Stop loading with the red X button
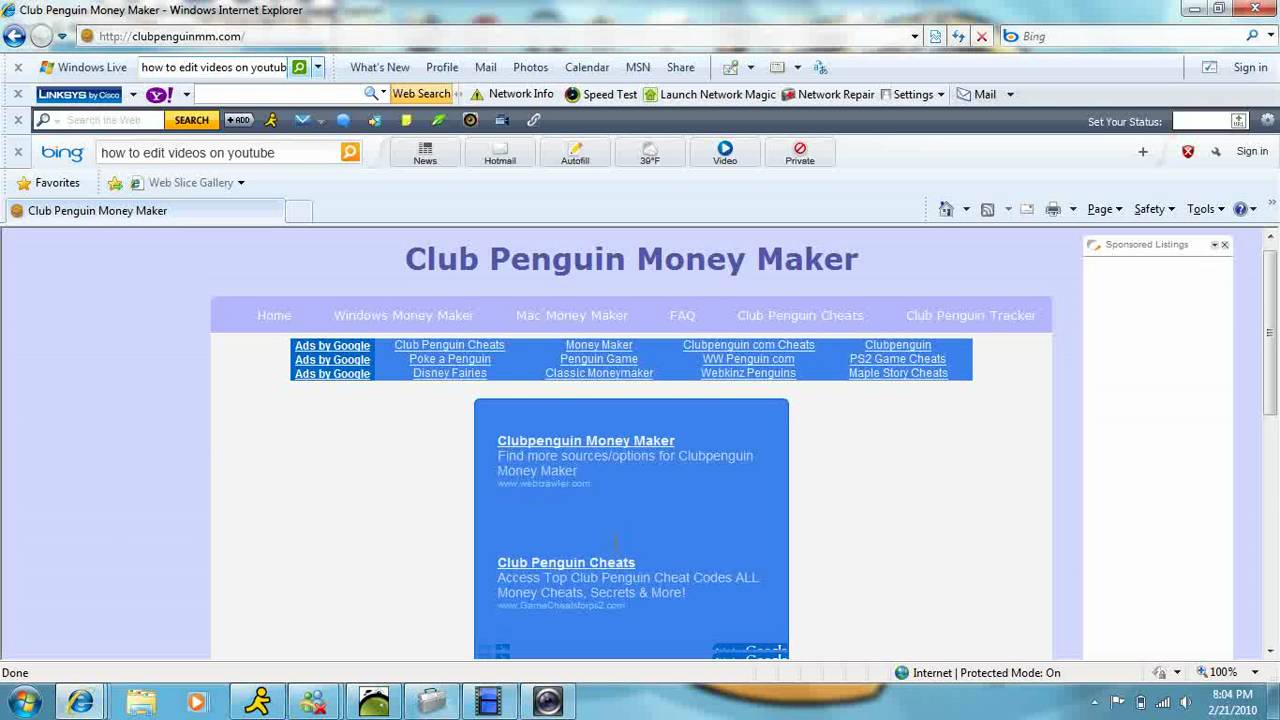Image resolution: width=1280 pixels, height=720 pixels. tap(982, 36)
